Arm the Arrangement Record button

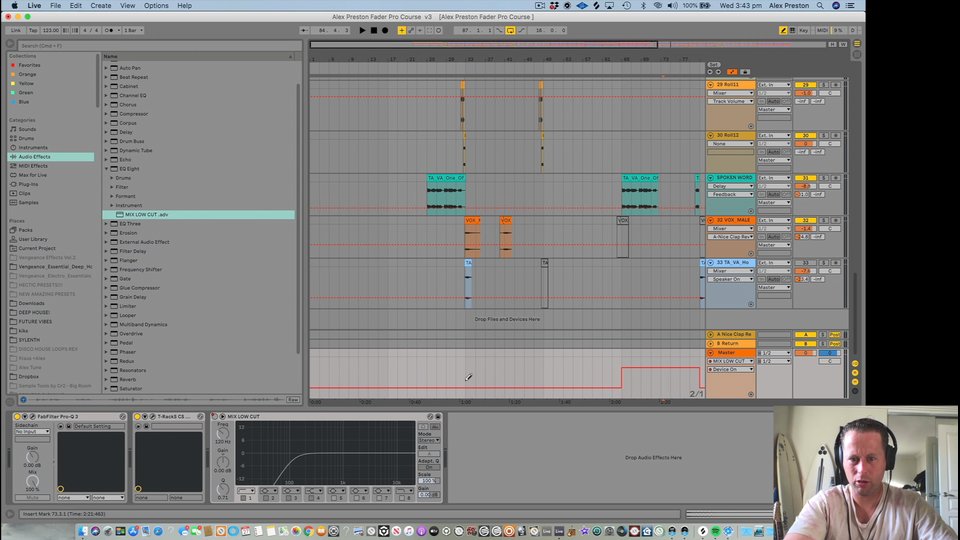(x=385, y=30)
